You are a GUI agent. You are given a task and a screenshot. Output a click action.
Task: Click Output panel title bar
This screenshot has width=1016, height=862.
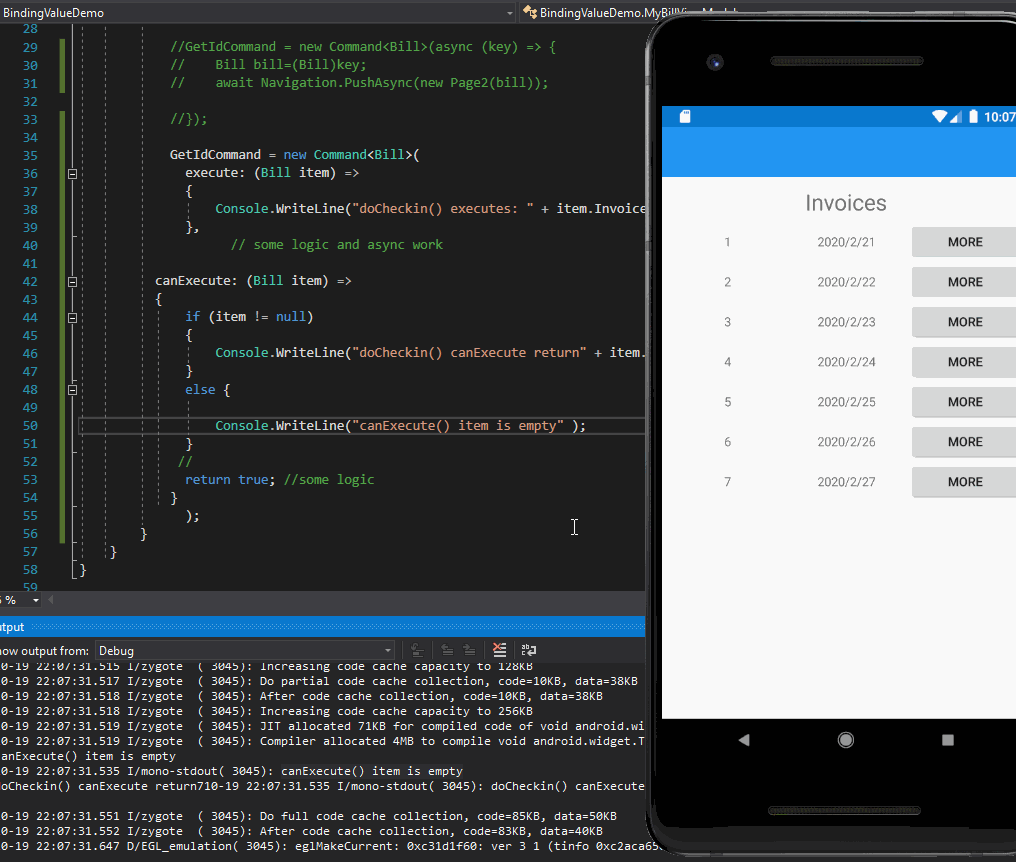coord(322,627)
